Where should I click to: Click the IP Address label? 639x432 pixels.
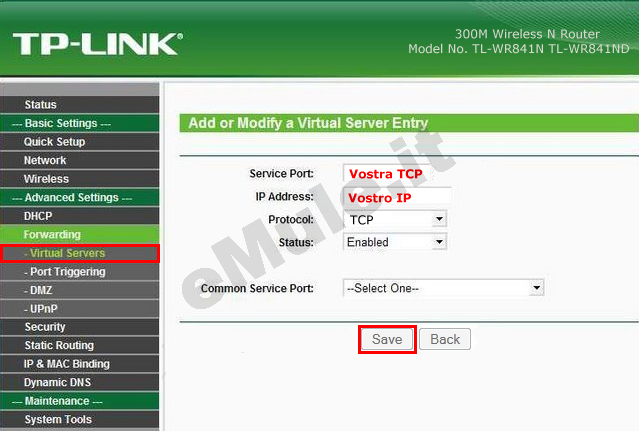tap(284, 196)
